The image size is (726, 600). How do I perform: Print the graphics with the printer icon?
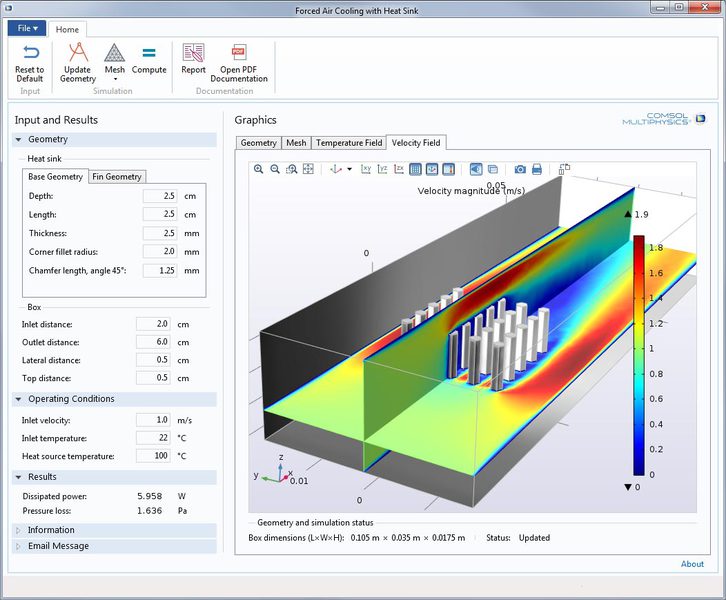[537, 169]
